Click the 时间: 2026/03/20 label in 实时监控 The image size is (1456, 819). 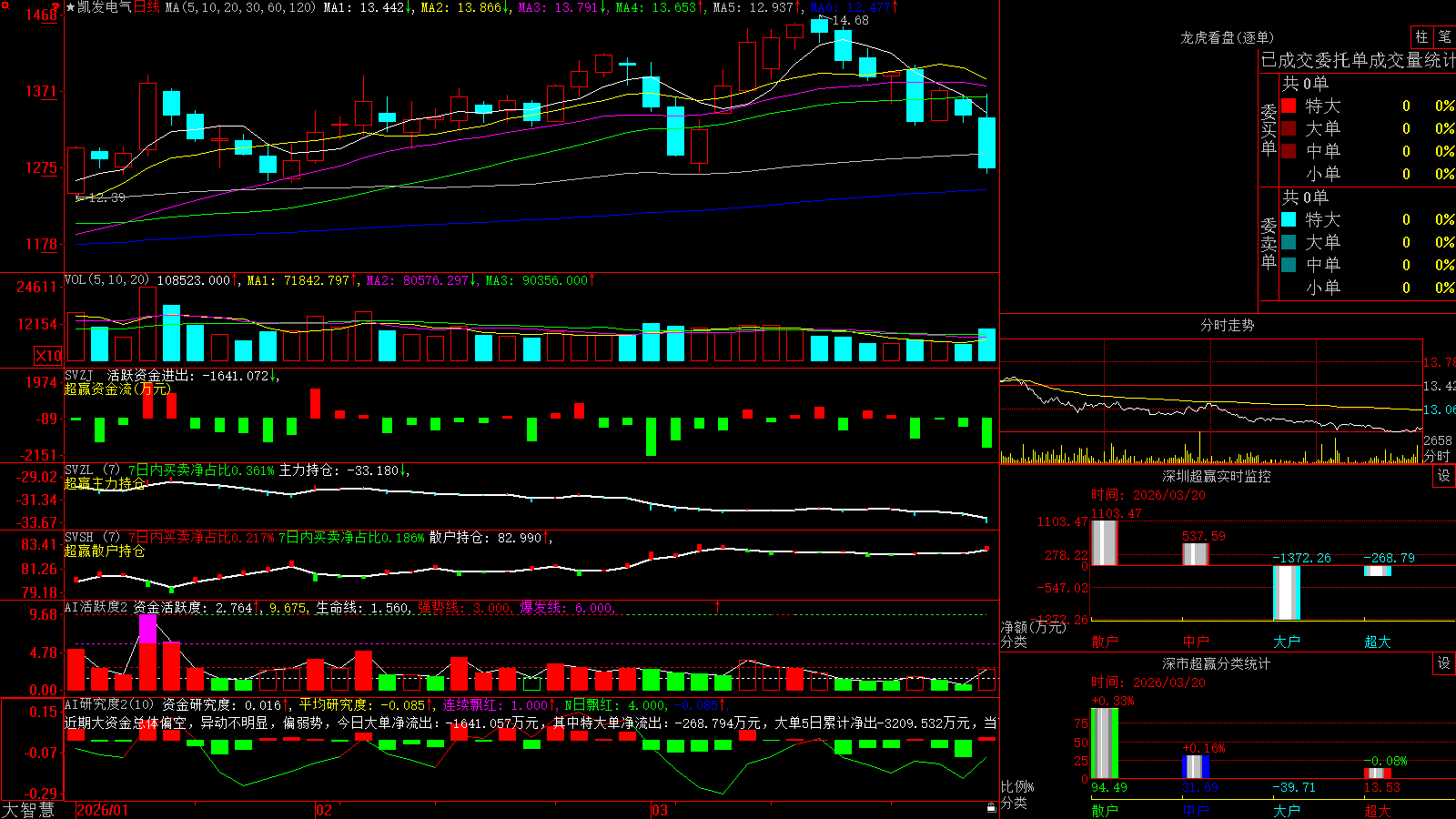pos(1148,495)
